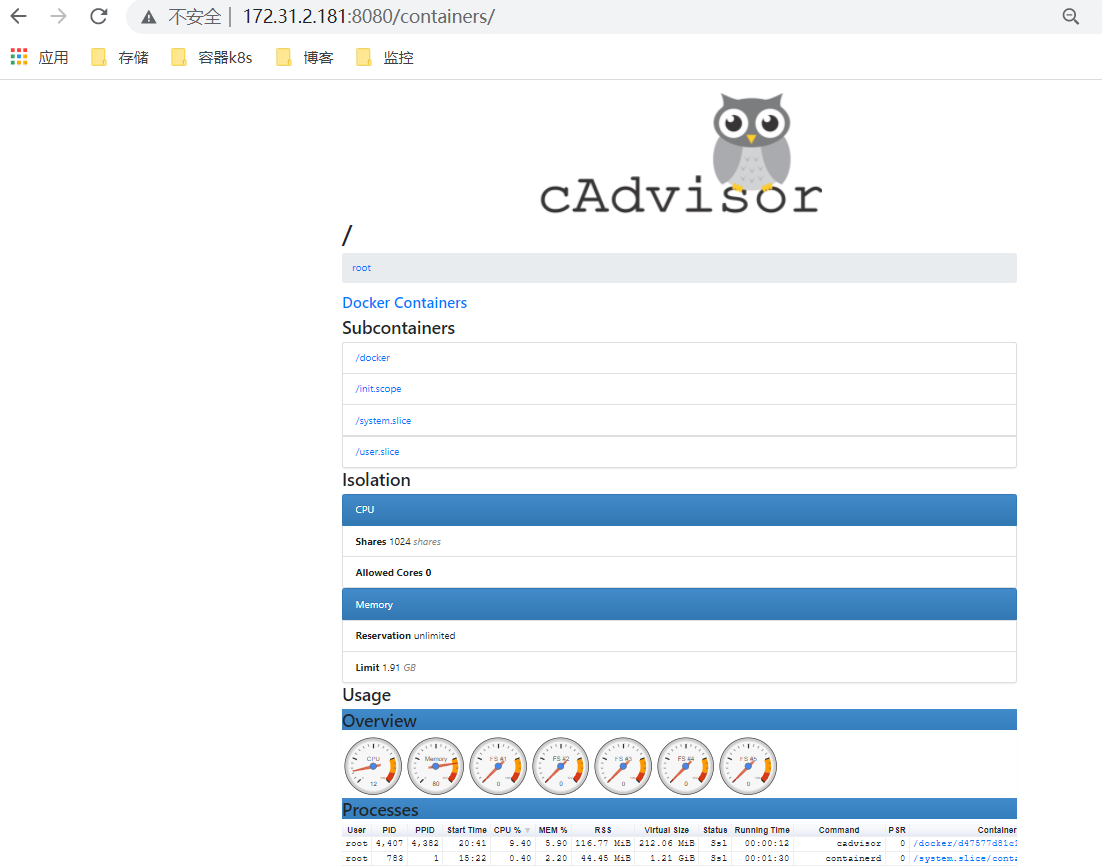Viewport: 1102px width, 866px height.
Task: Click the cAdvisor owl logo
Action: click(680, 154)
